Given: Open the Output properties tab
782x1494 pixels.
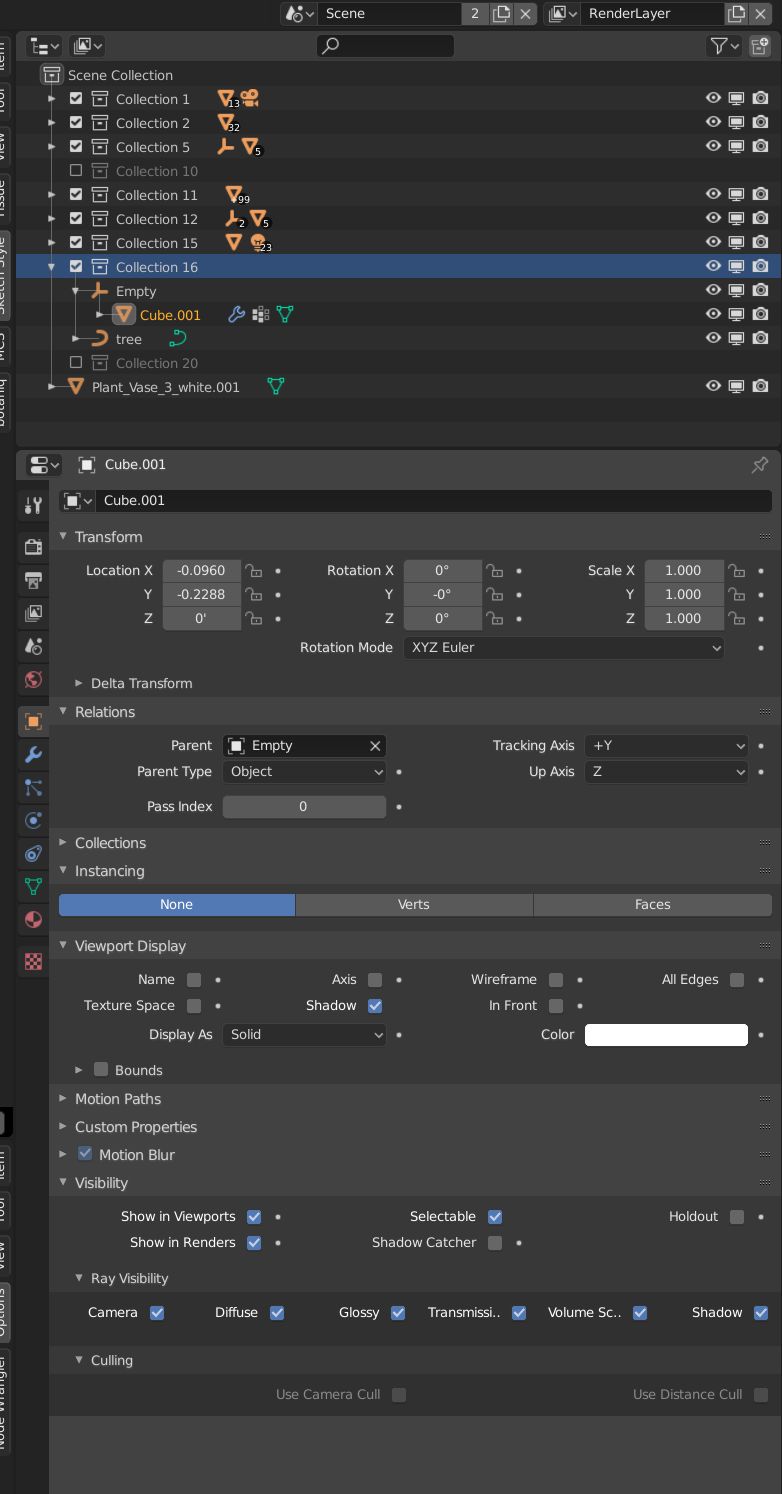Looking at the screenshot, I should coord(33,580).
